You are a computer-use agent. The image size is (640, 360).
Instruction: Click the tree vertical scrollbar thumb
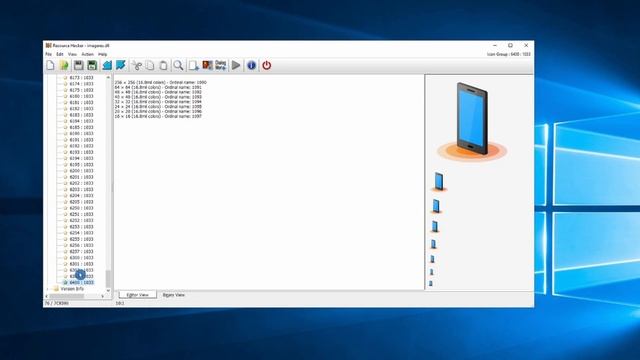click(108, 278)
